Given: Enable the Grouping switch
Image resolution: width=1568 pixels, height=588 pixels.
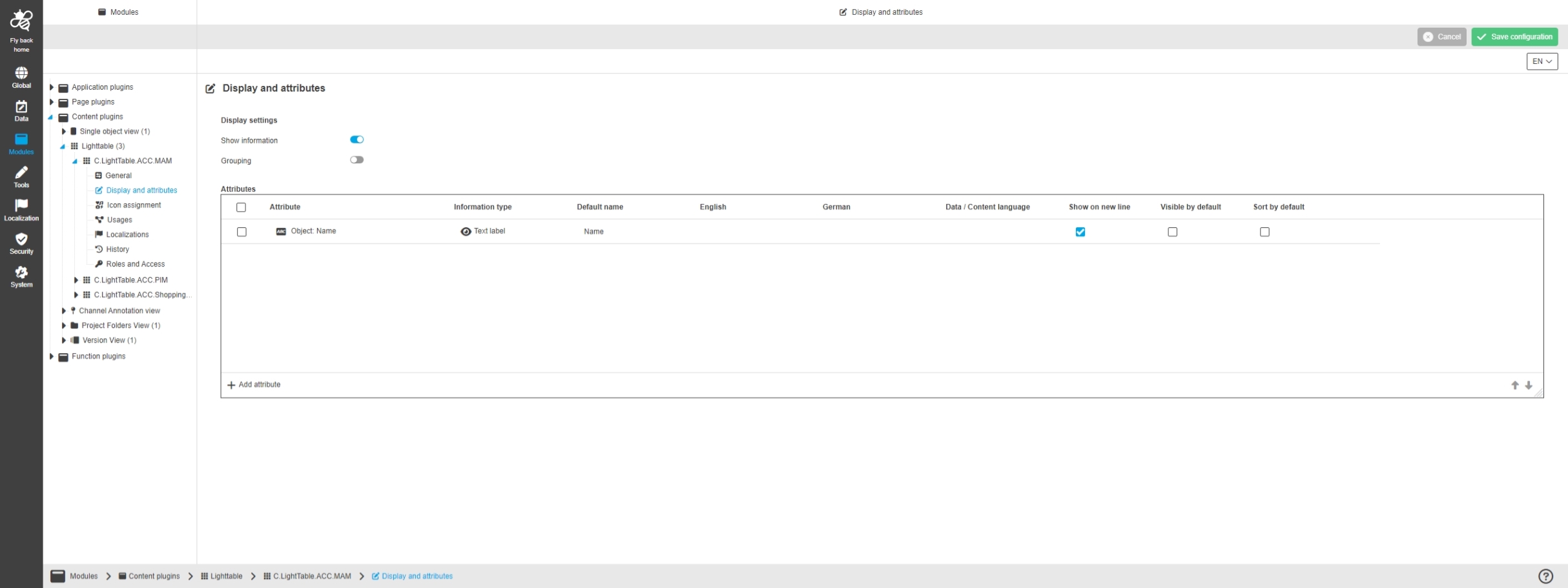Looking at the screenshot, I should tap(357, 160).
